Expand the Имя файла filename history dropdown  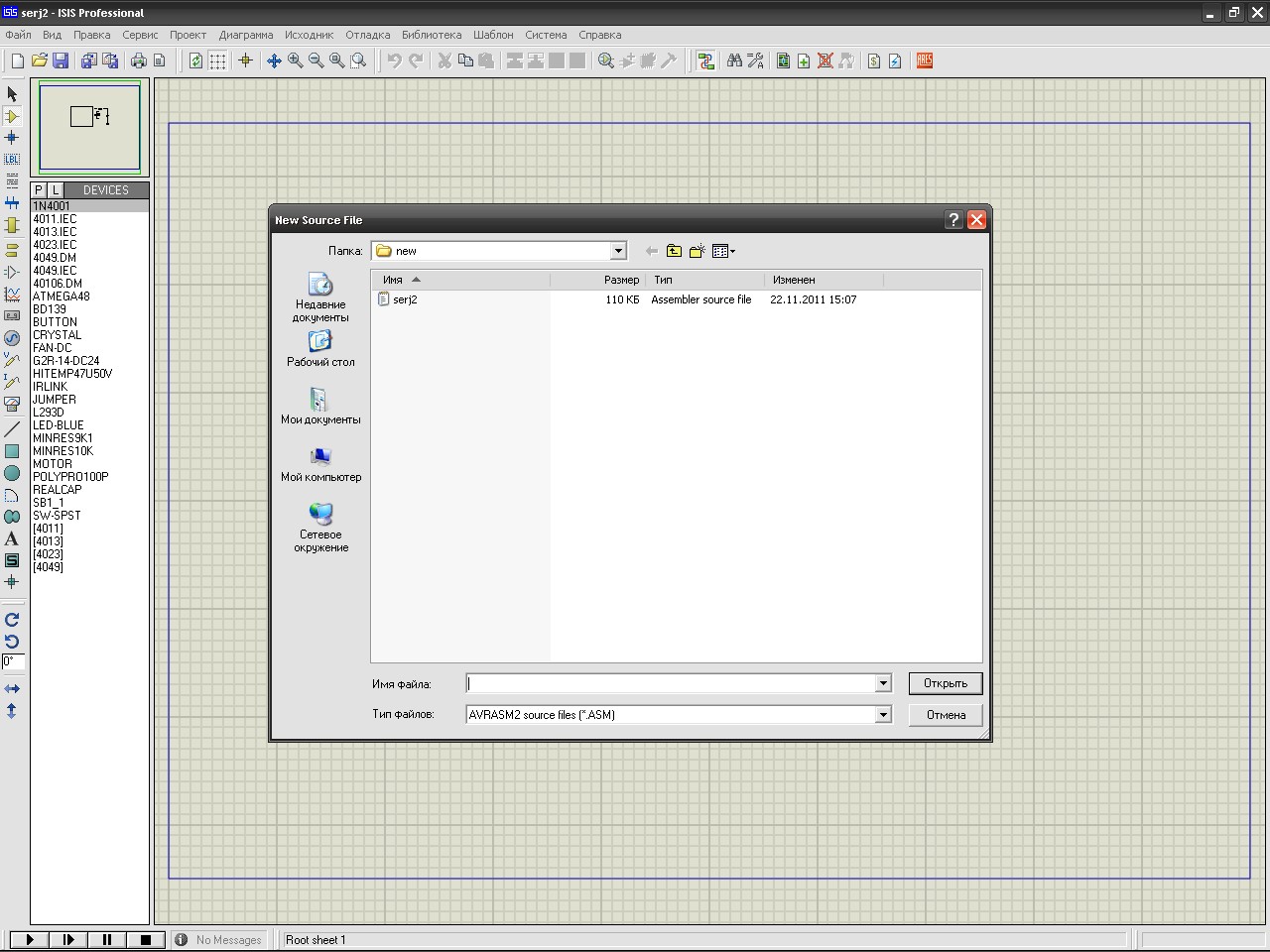coord(882,683)
